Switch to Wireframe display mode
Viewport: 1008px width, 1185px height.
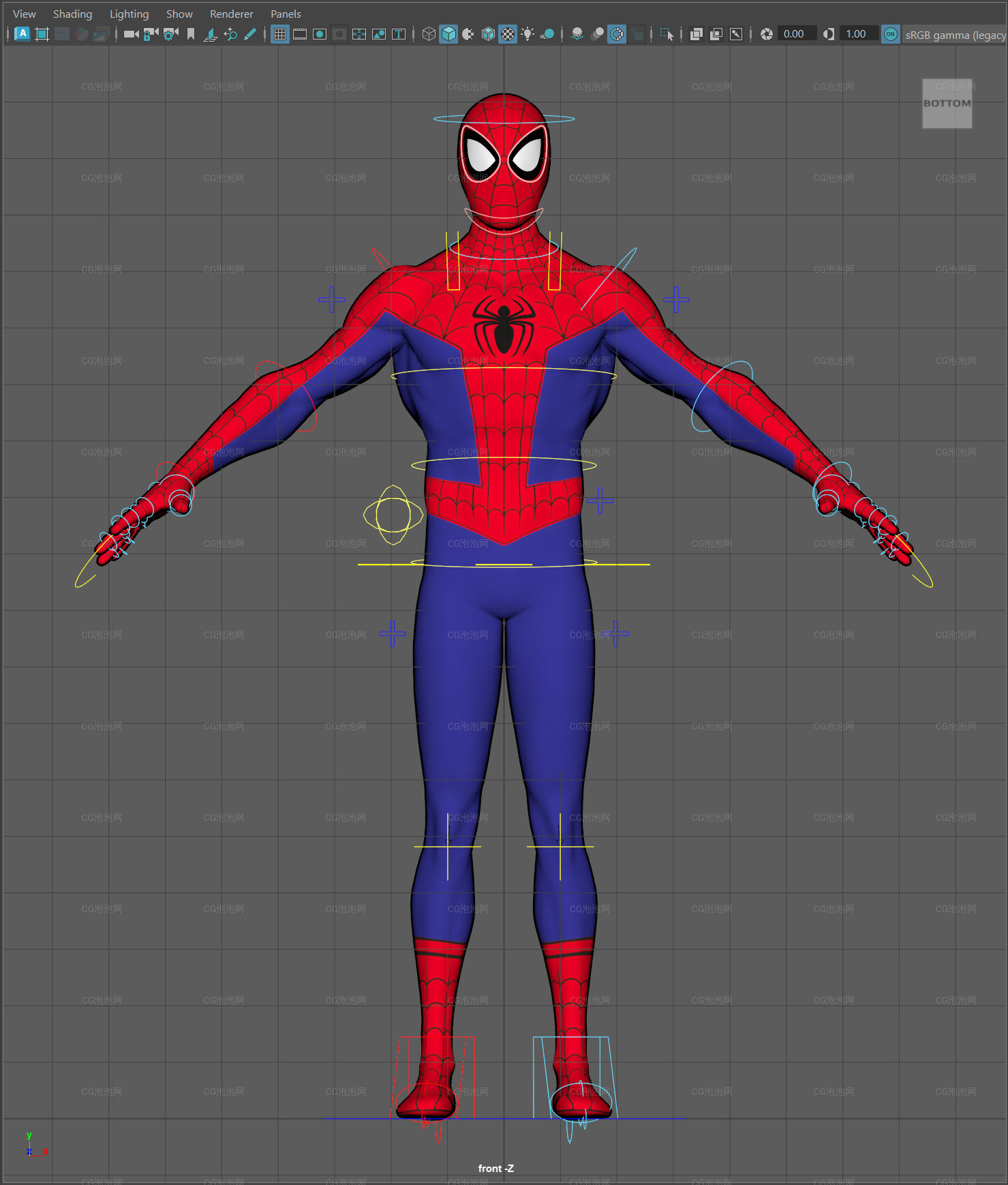pos(428,33)
